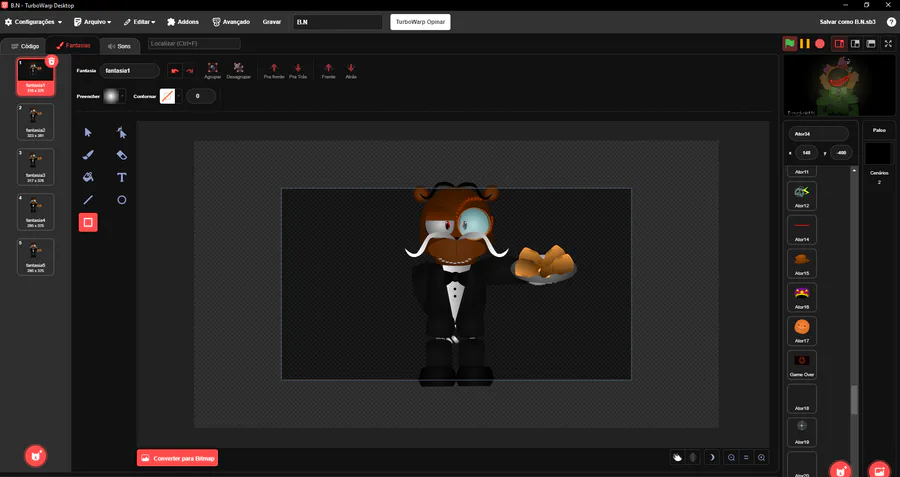900x477 pixels.
Task: Click the Localizar (Ctrl+F) search box
Action: (x=194, y=44)
